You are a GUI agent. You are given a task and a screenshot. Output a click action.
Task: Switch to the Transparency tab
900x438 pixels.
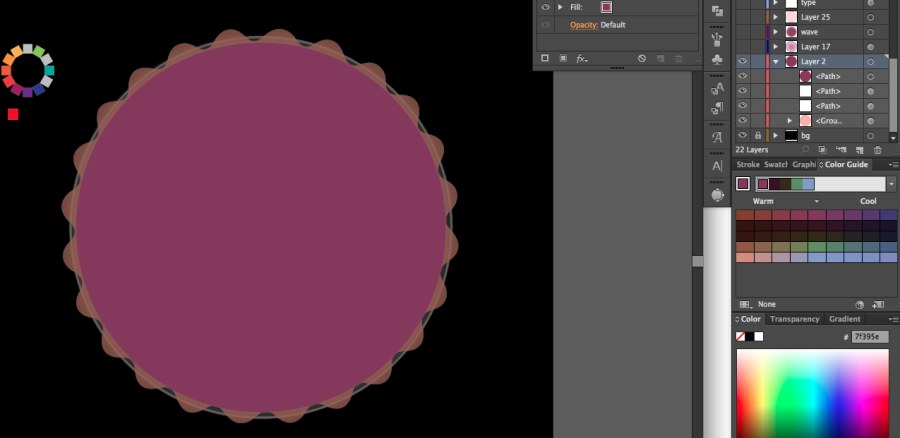[x=795, y=319]
